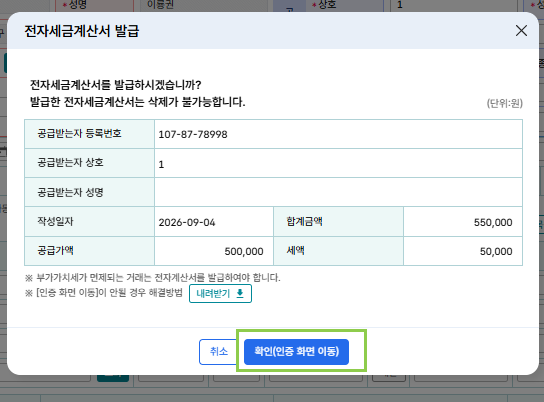Viewport: 544px width, 402px height.
Task: Download the 내려받기 troubleshooting guide
Action: (x=220, y=293)
